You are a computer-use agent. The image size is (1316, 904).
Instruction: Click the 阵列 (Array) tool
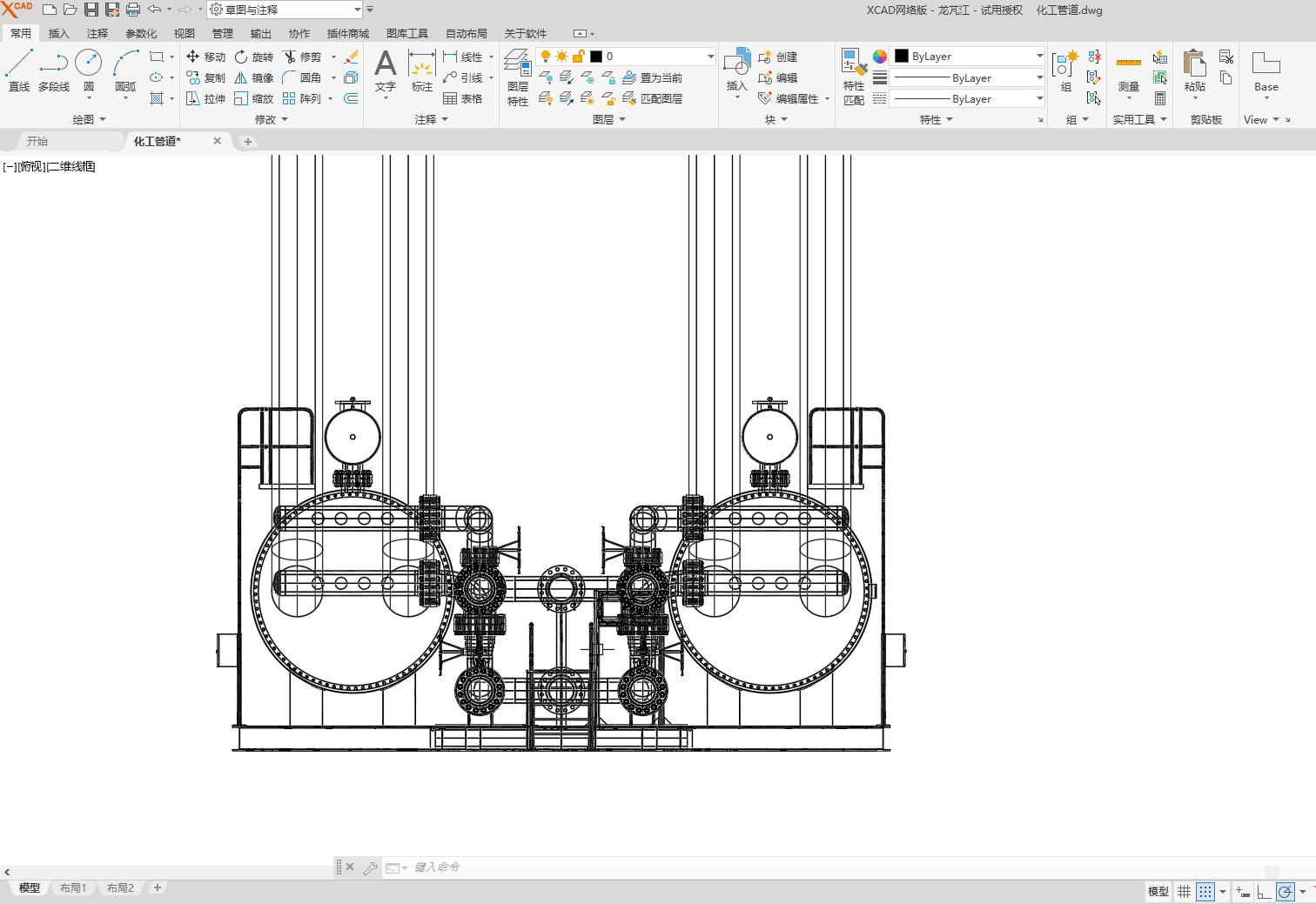pyautogui.click(x=302, y=98)
